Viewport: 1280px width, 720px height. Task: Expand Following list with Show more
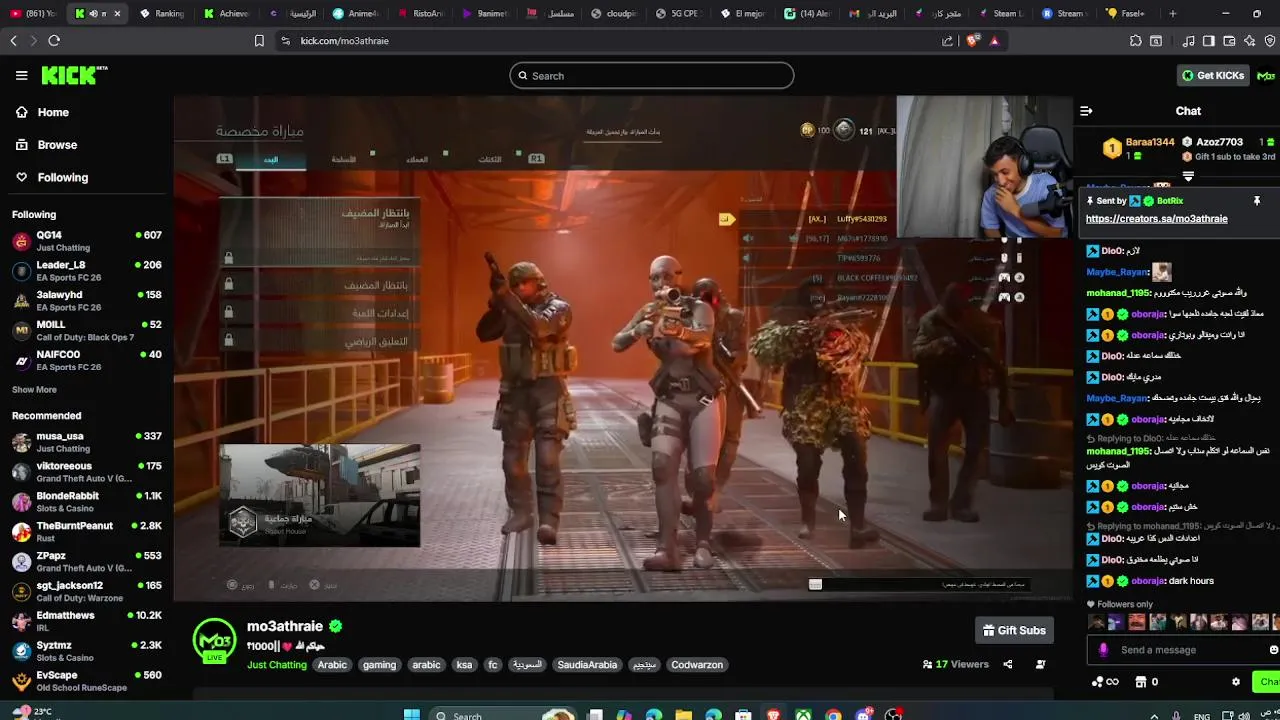pos(34,390)
